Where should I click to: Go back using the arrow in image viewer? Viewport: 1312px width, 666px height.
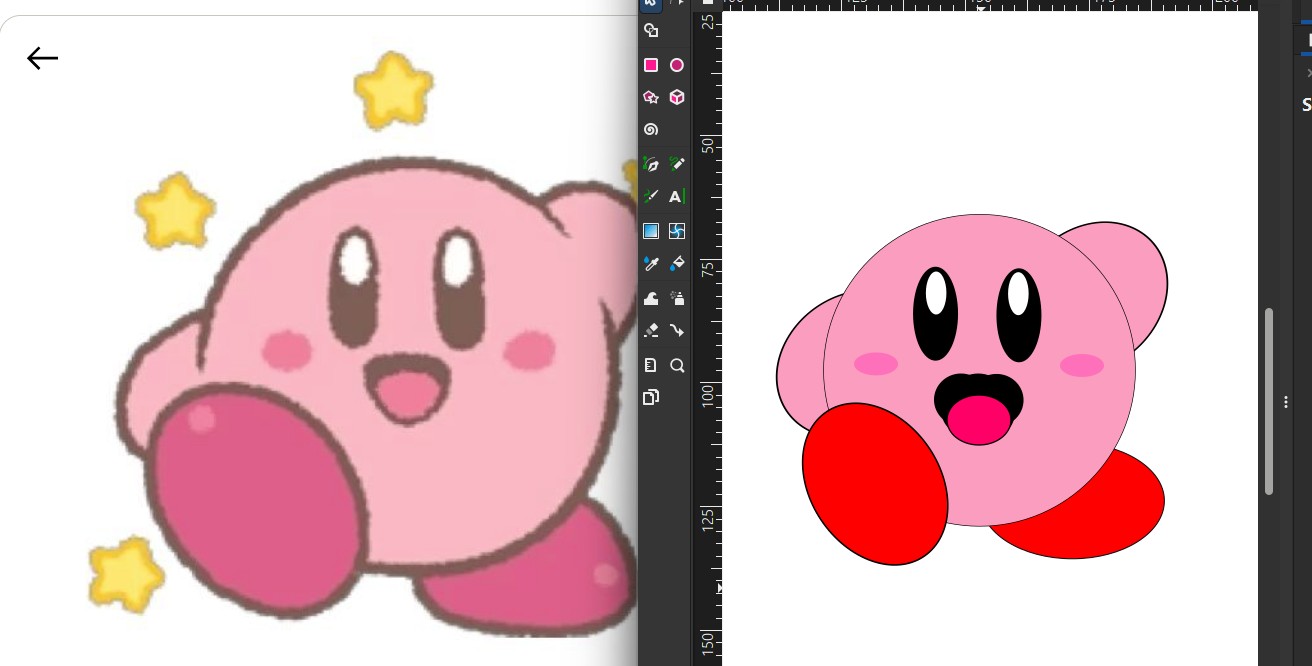(42, 59)
